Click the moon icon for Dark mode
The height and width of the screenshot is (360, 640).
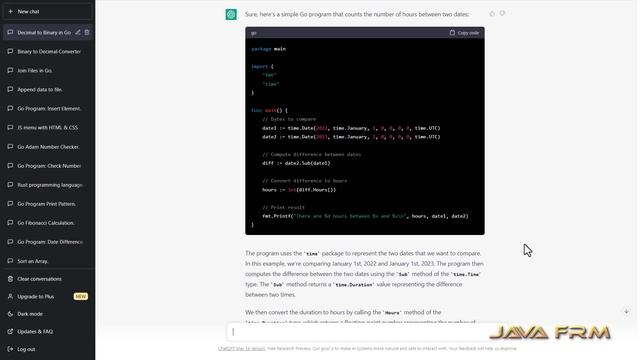(10, 314)
